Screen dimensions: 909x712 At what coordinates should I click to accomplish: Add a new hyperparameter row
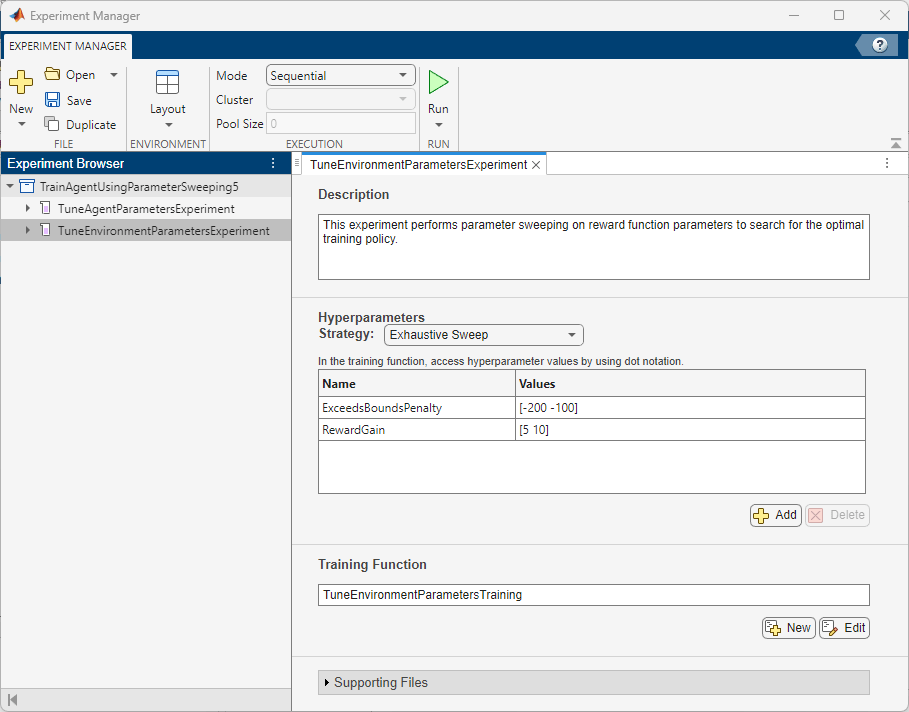click(x=775, y=515)
